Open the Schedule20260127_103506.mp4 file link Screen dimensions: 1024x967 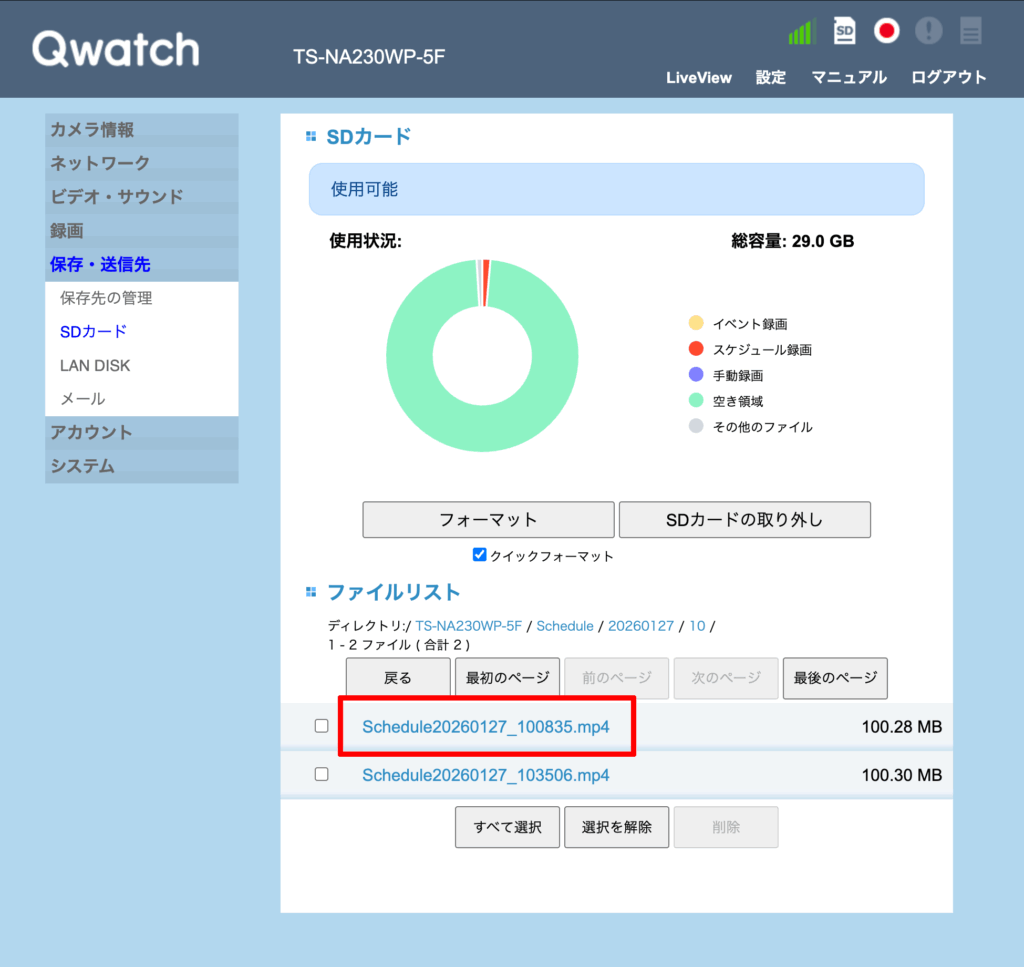(485, 775)
